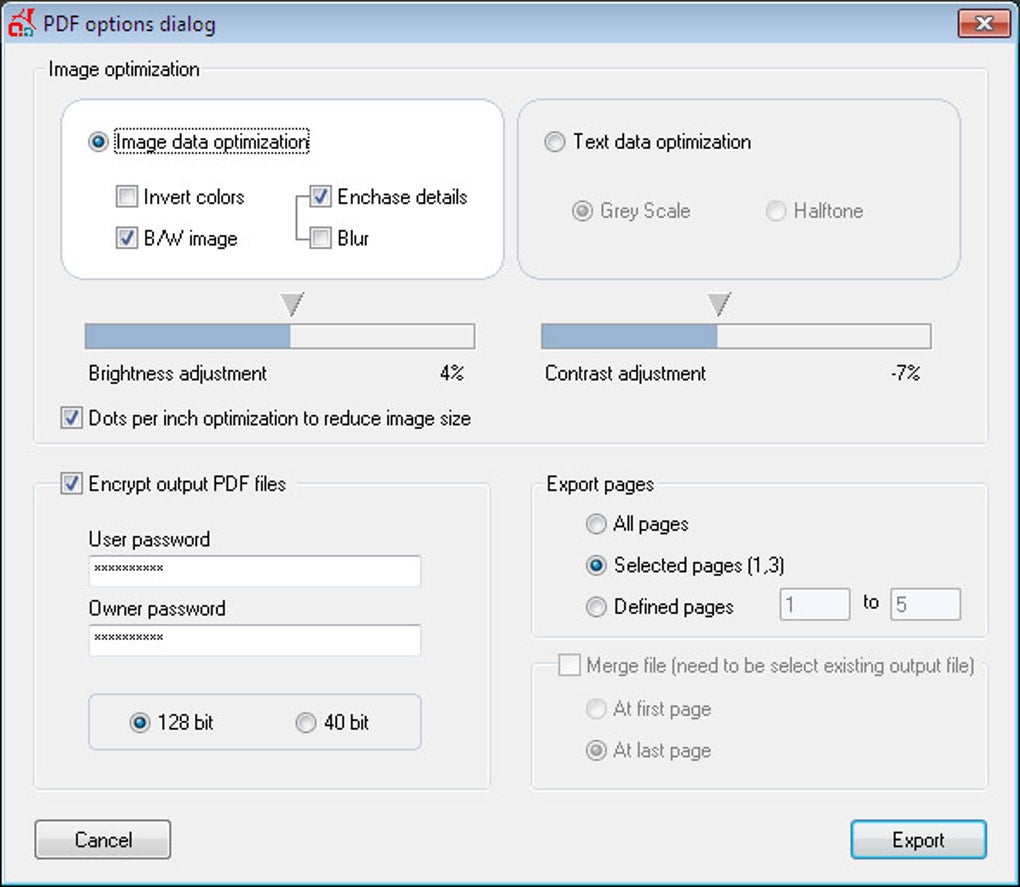Uncheck the B/W image option
The image size is (1020, 887).
pos(127,239)
